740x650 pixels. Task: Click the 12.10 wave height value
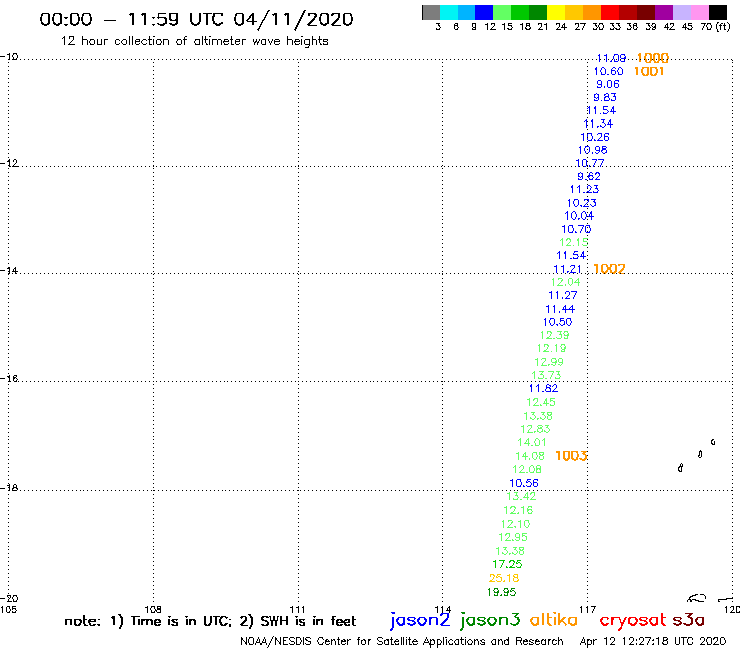[515, 524]
